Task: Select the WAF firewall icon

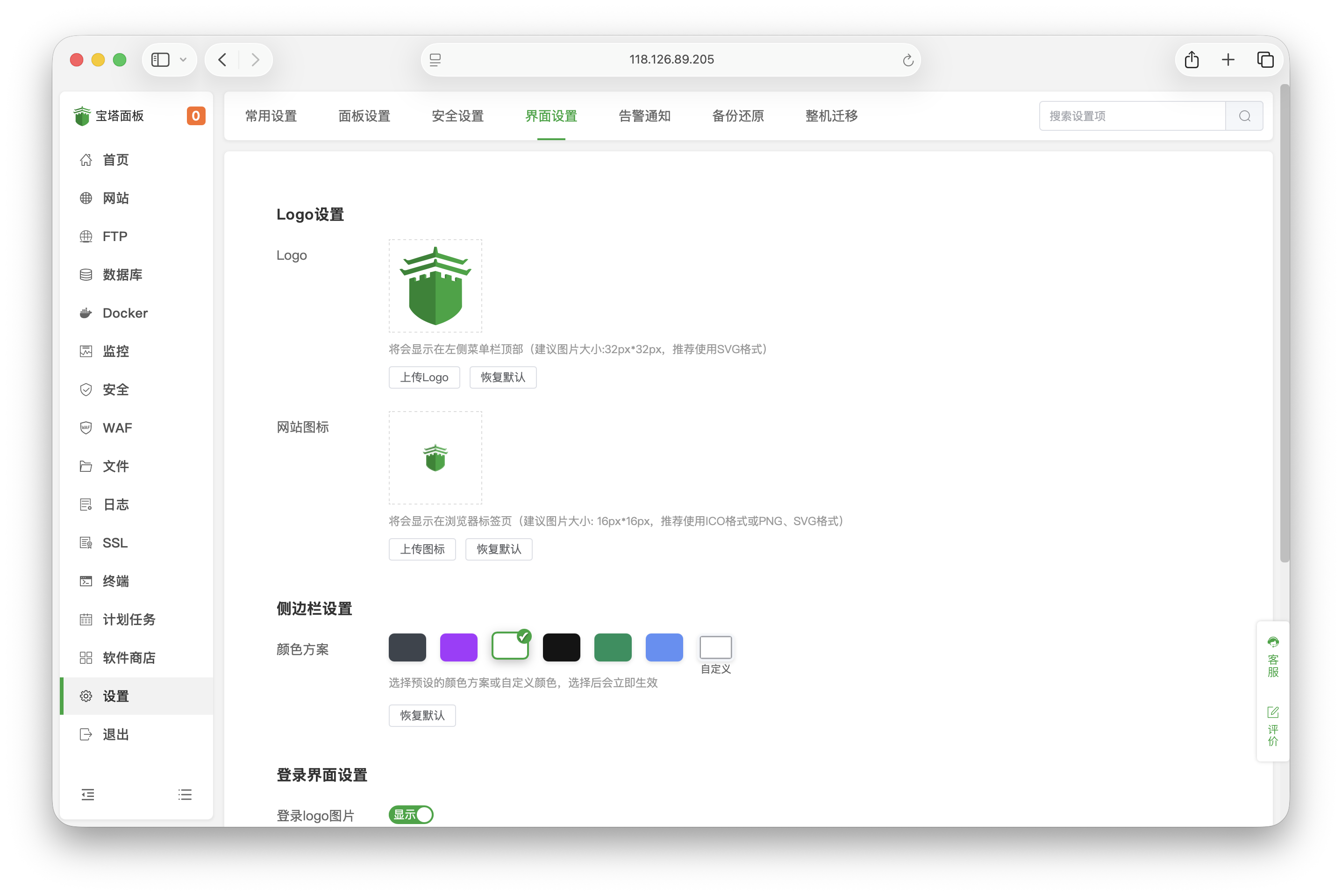Action: click(86, 427)
